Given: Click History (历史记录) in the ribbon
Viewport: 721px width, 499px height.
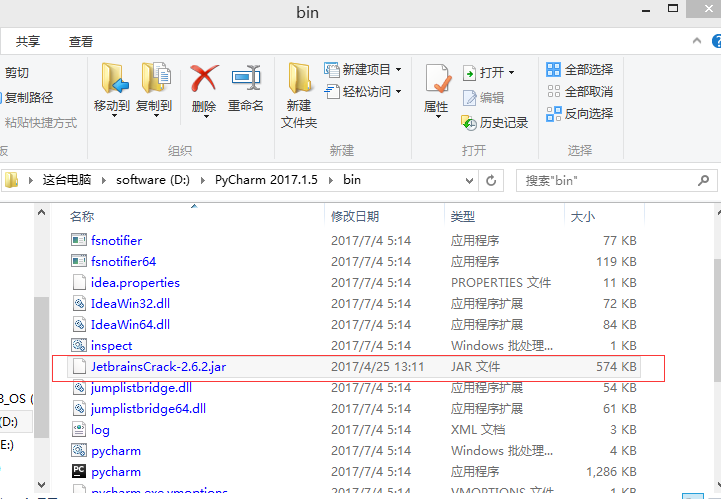Looking at the screenshot, I should click(x=494, y=122).
